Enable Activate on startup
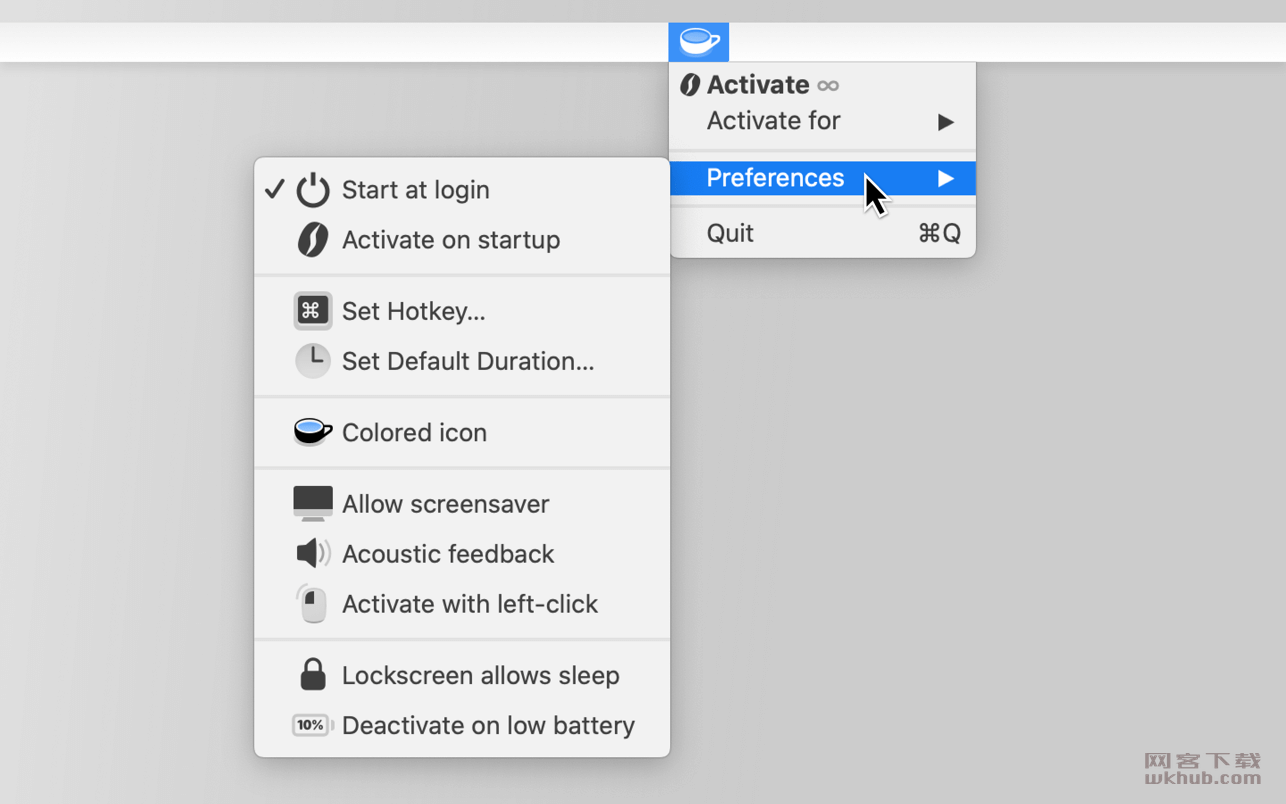This screenshot has width=1286, height=804. (462, 240)
